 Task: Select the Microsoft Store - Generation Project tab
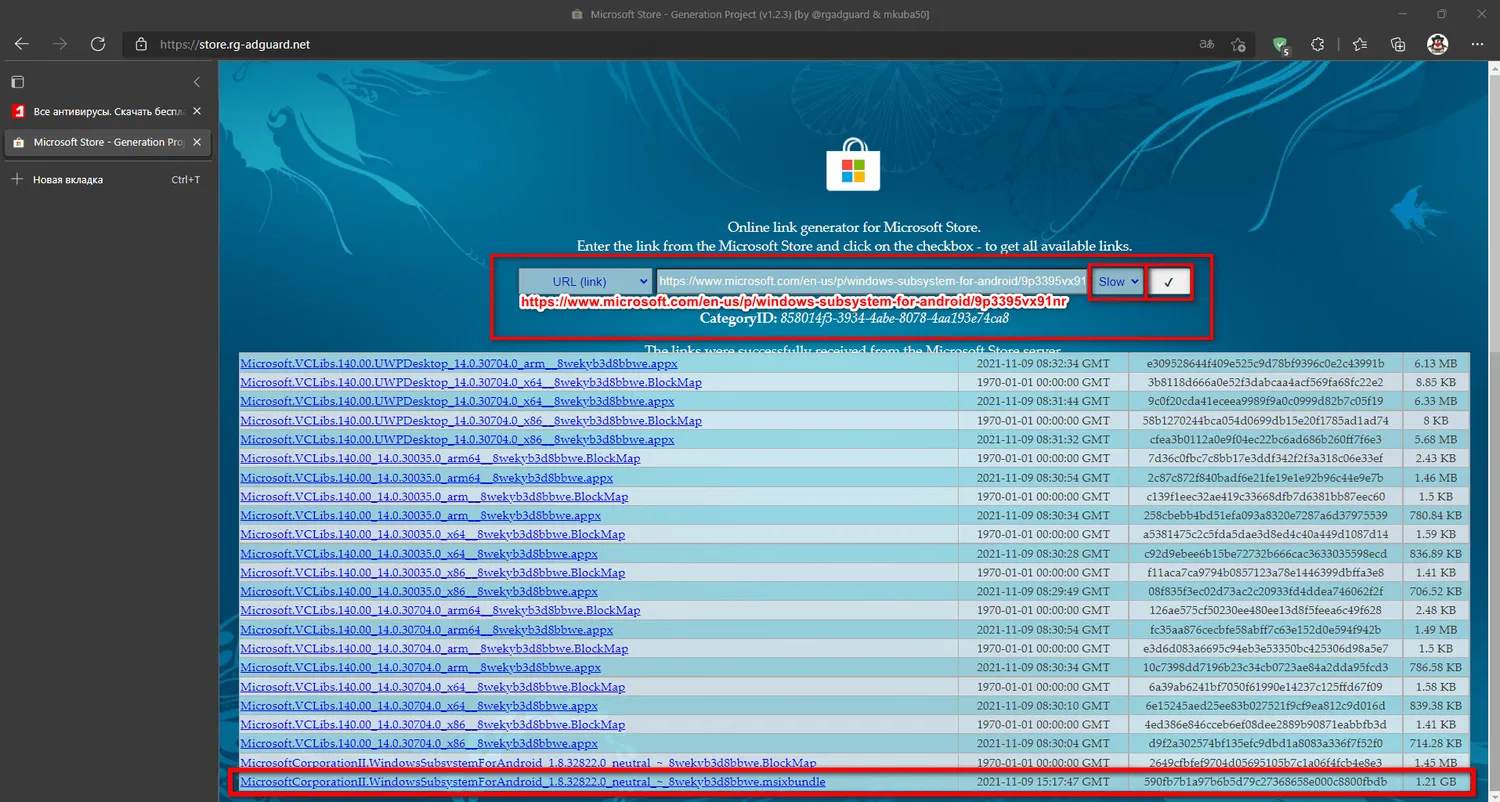coord(108,142)
